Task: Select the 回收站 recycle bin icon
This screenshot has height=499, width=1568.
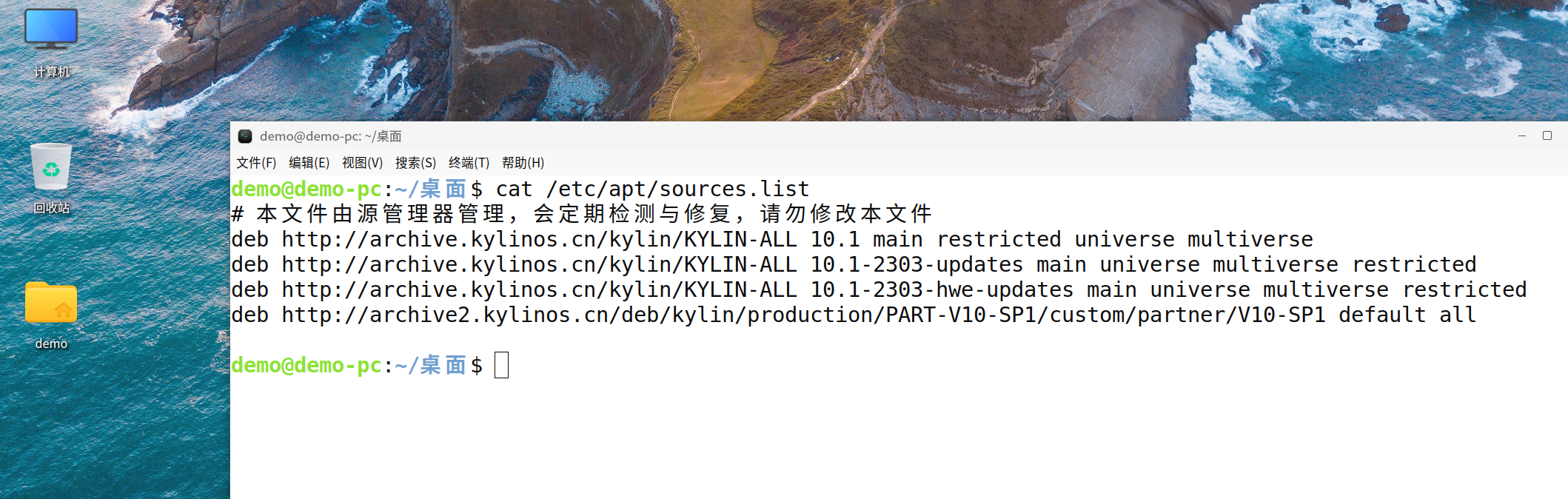Action: [51, 178]
